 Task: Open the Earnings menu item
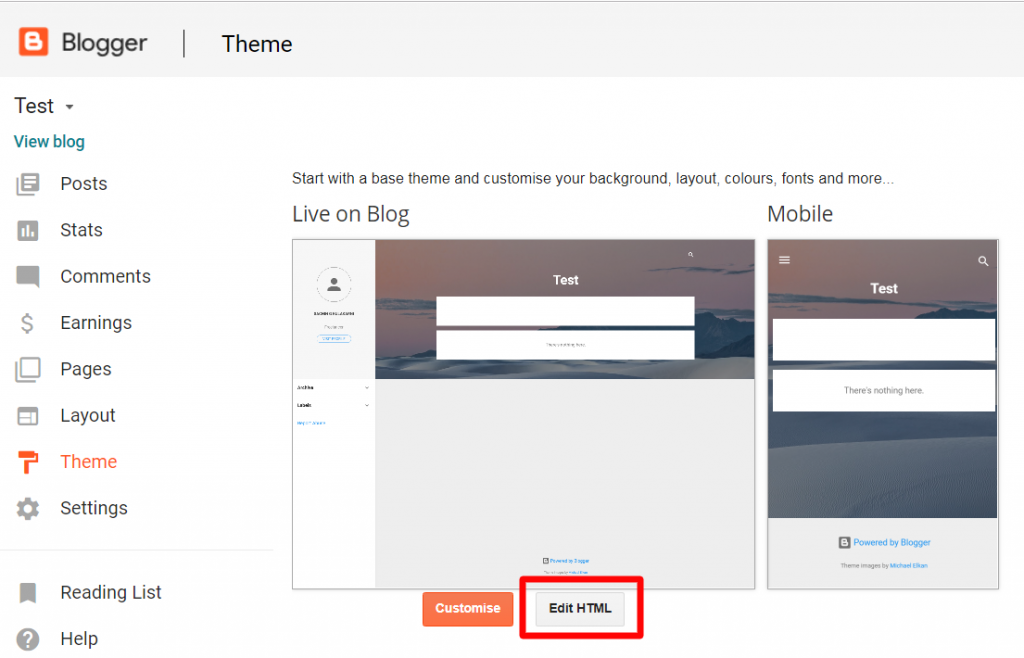[96, 323]
